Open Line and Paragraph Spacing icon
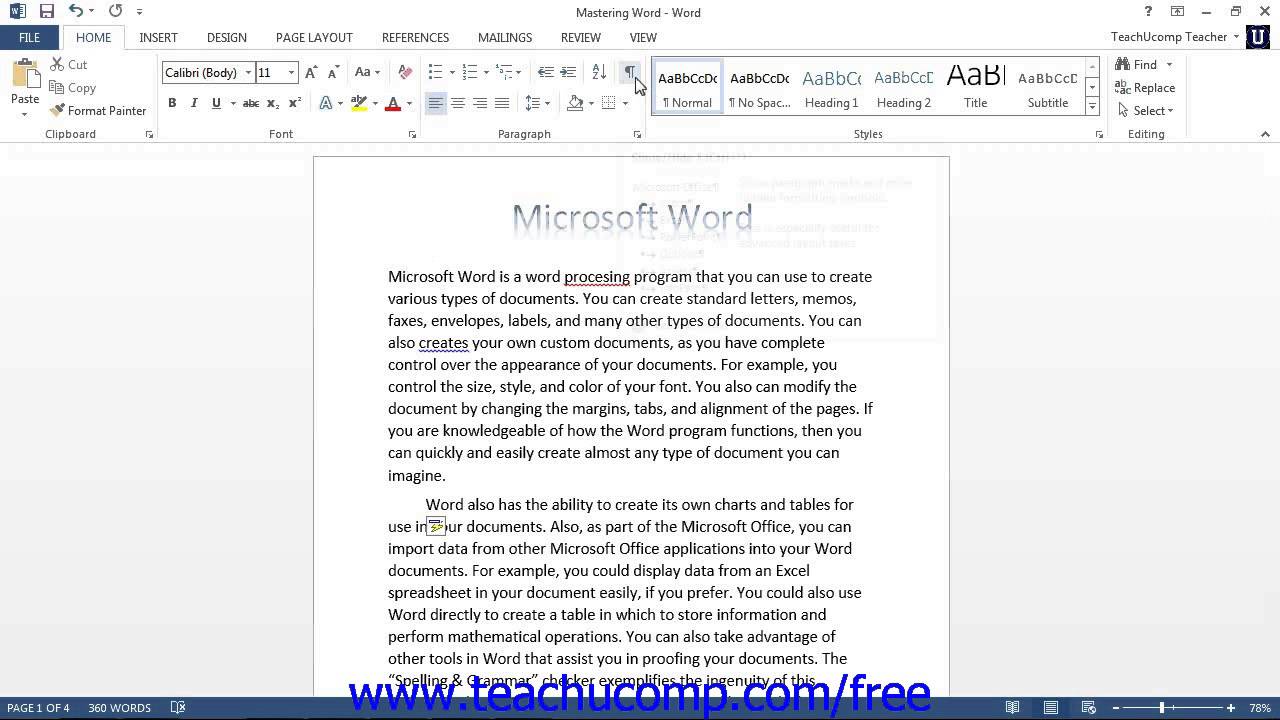1280x720 pixels. tap(533, 103)
